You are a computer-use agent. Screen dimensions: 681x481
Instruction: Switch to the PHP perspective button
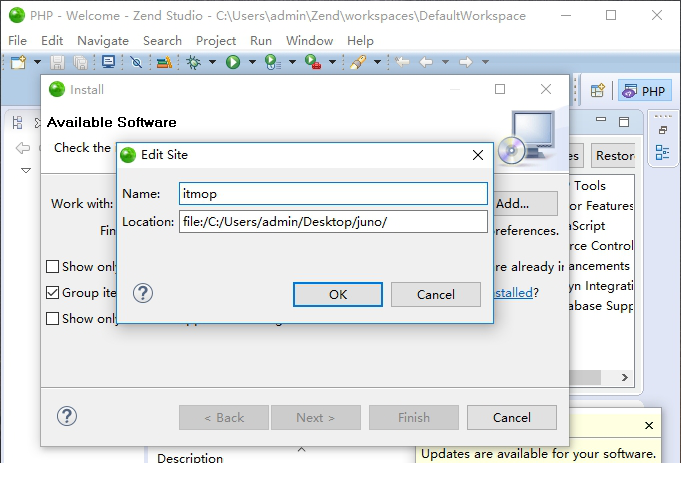tap(645, 91)
